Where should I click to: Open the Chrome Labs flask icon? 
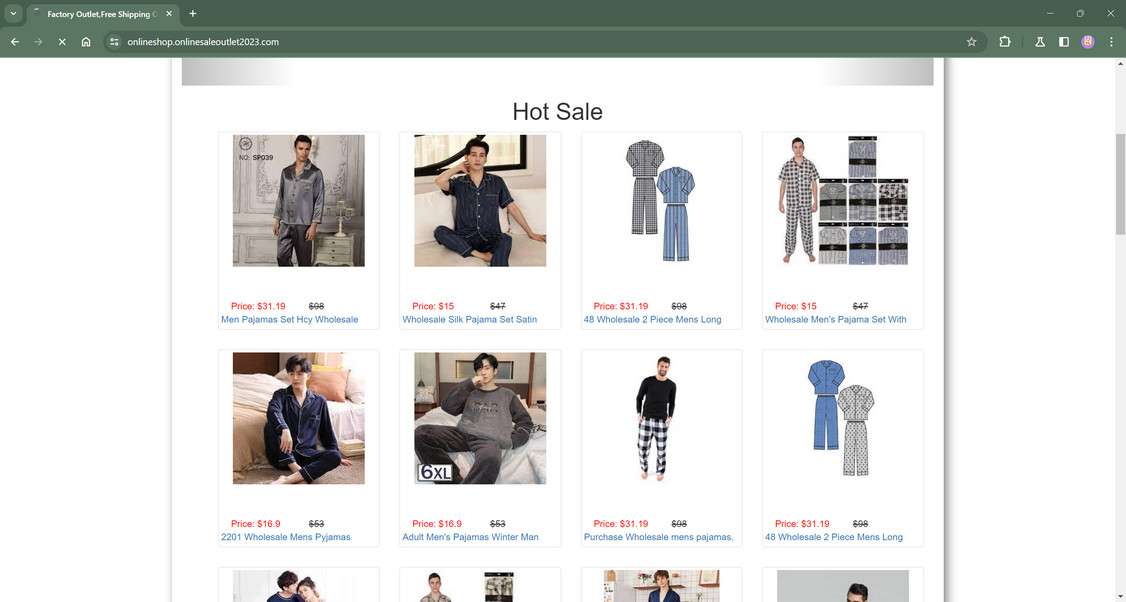pyautogui.click(x=1039, y=42)
